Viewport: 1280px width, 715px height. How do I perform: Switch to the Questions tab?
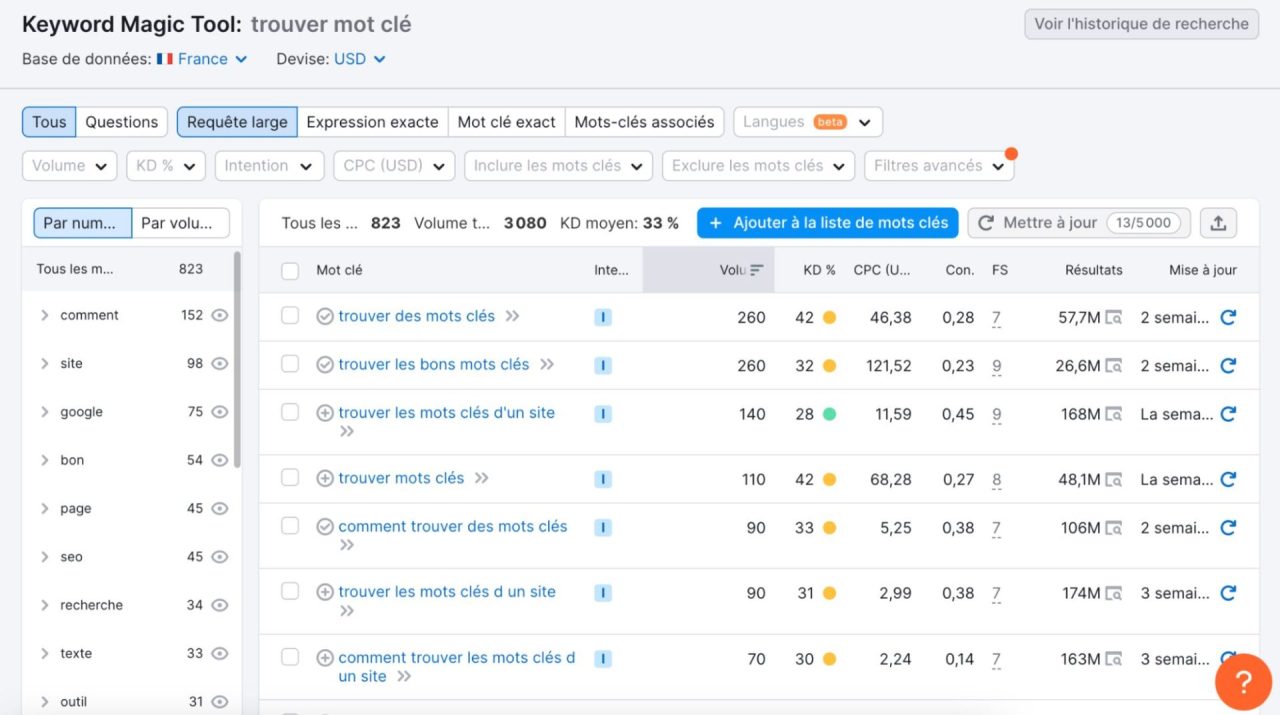[x=121, y=121]
